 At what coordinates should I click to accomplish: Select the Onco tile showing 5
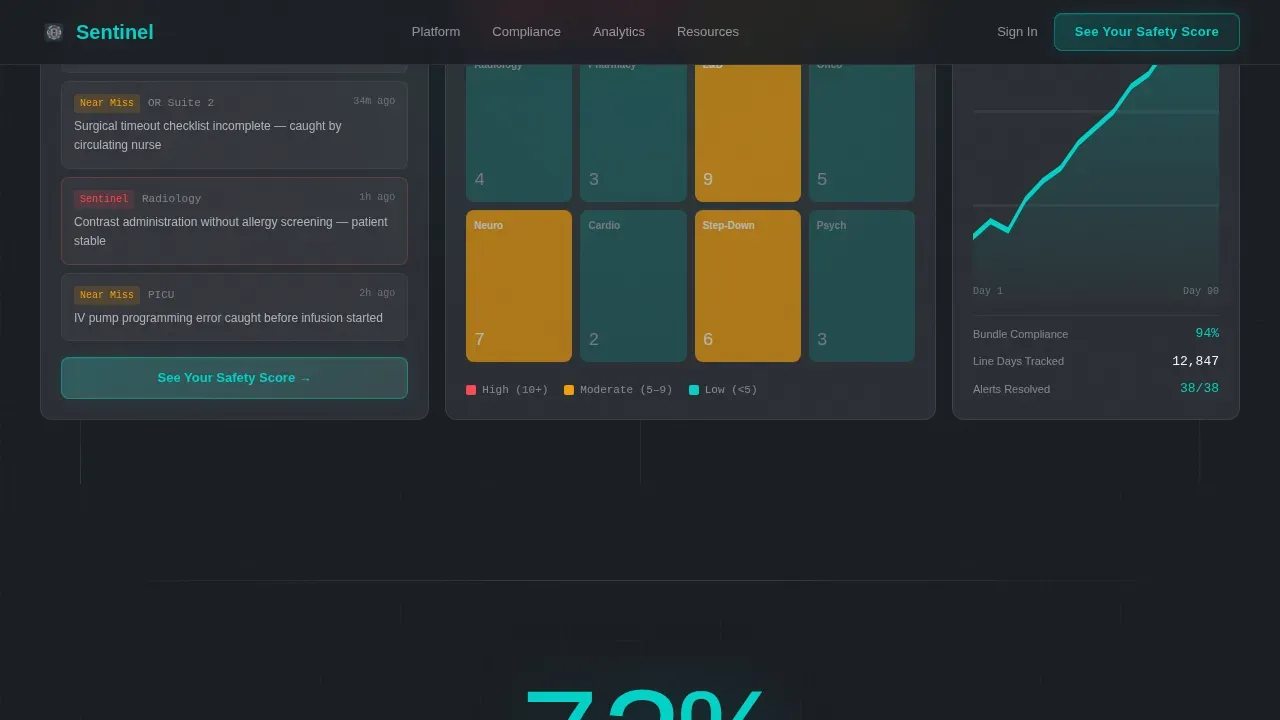[x=862, y=133]
